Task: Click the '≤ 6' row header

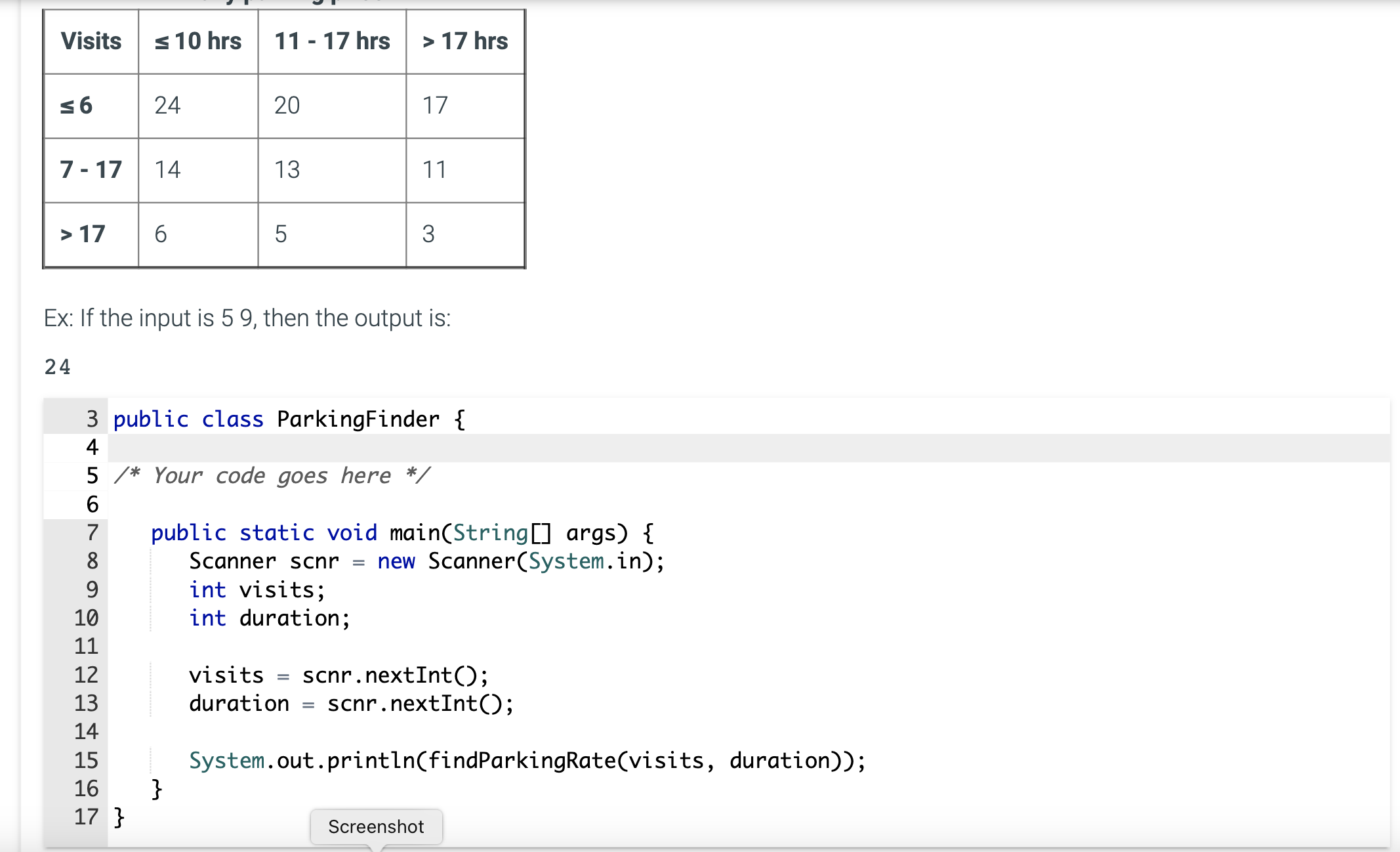Action: (x=91, y=106)
